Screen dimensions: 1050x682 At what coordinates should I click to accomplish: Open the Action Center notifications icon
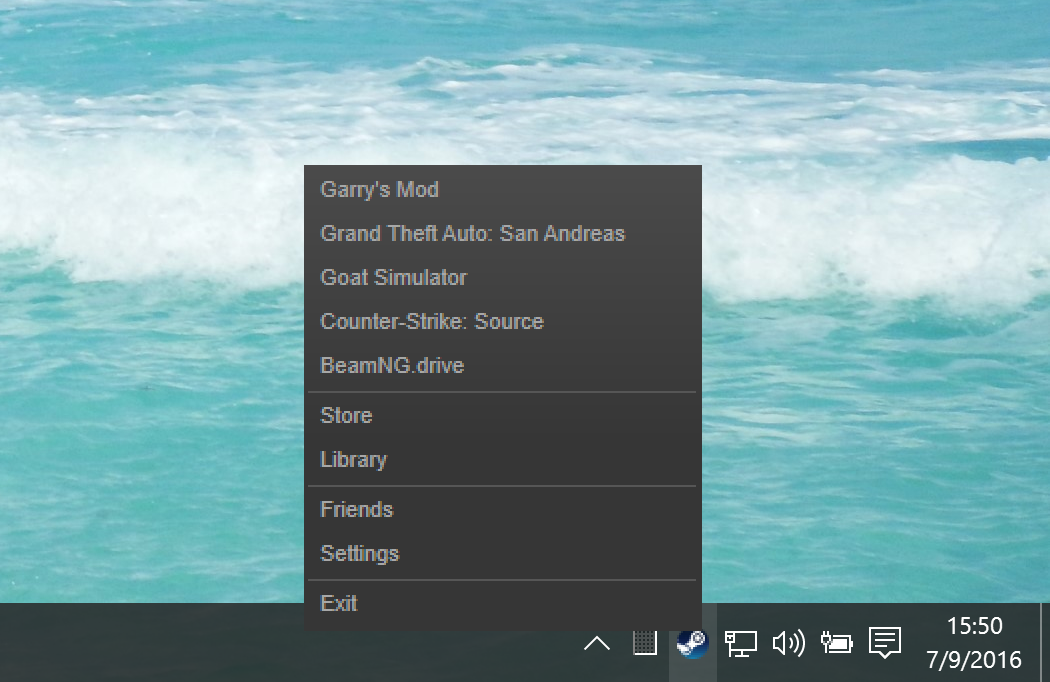pos(885,643)
